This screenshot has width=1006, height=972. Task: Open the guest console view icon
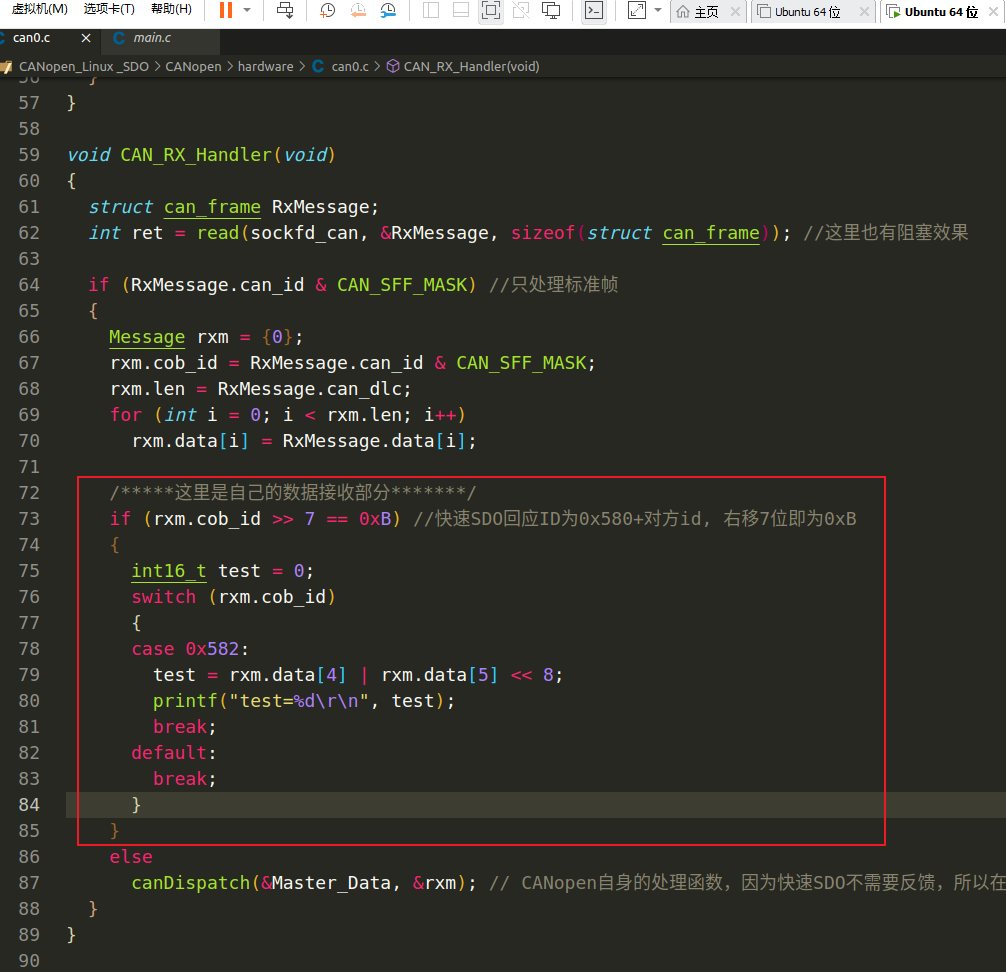click(x=594, y=11)
